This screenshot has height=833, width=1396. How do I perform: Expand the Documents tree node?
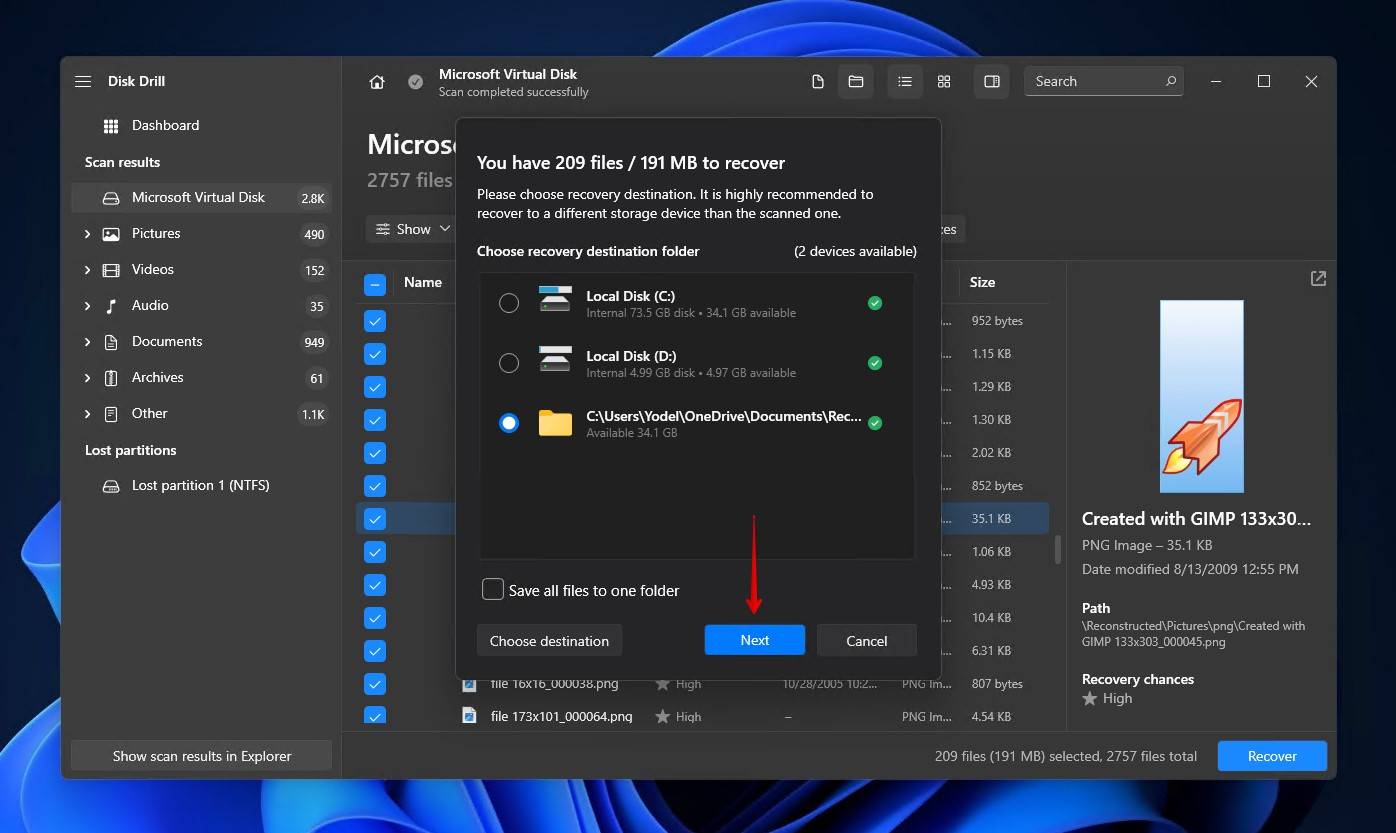pos(88,342)
